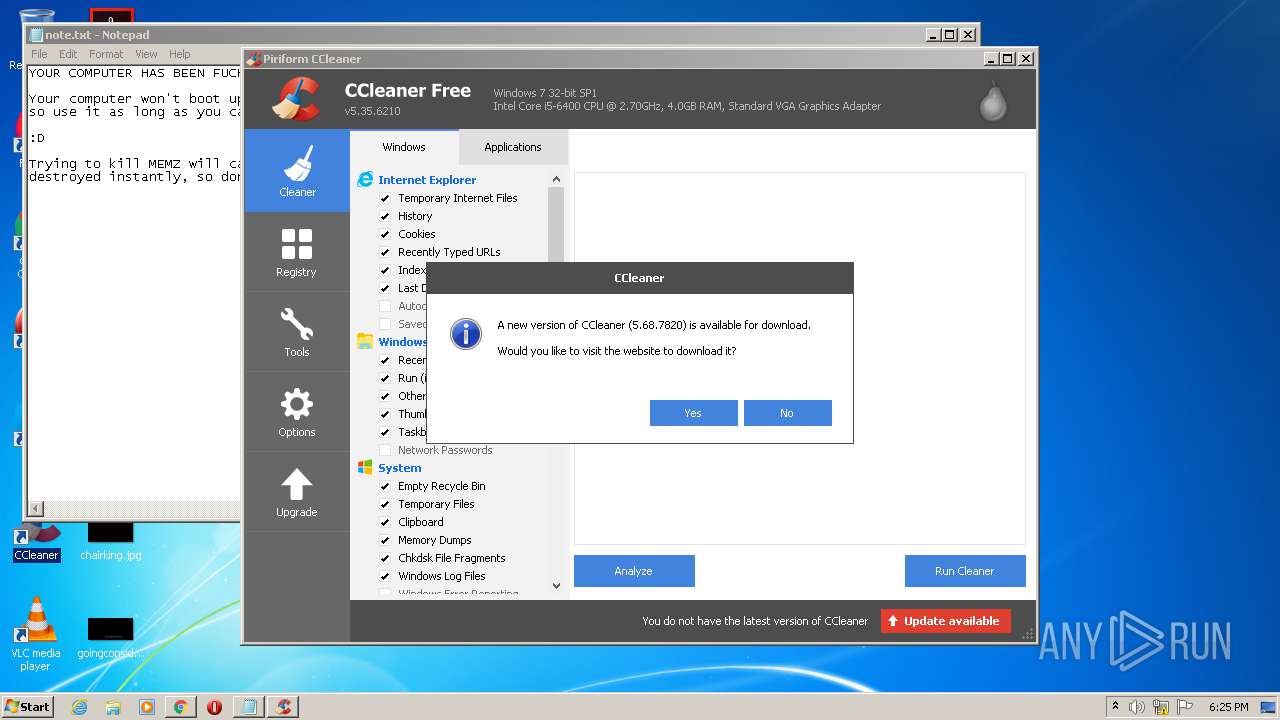This screenshot has height=720, width=1280.
Task: Collapse the Internet Explorer group
Action: tap(427, 180)
